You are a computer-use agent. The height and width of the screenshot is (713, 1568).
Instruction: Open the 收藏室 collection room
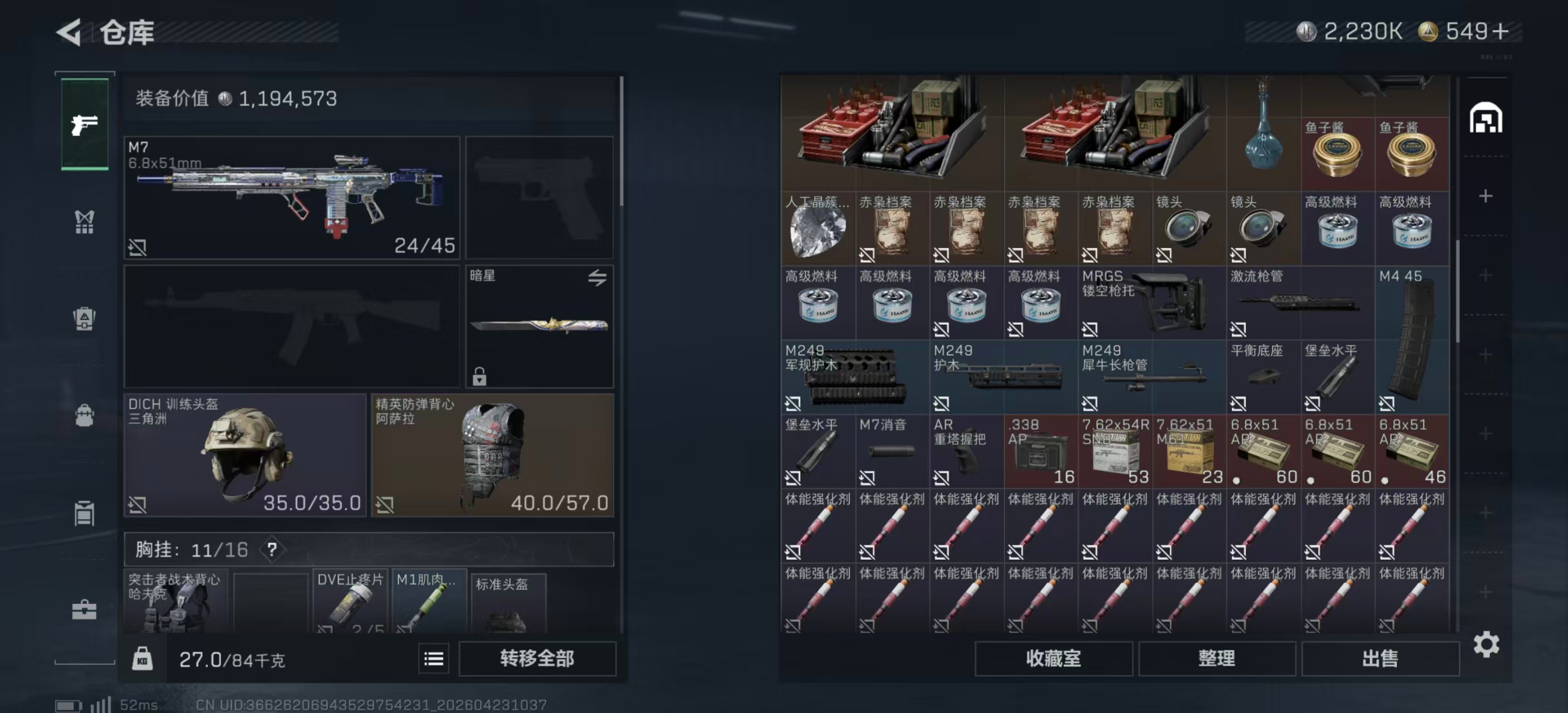(1053, 658)
